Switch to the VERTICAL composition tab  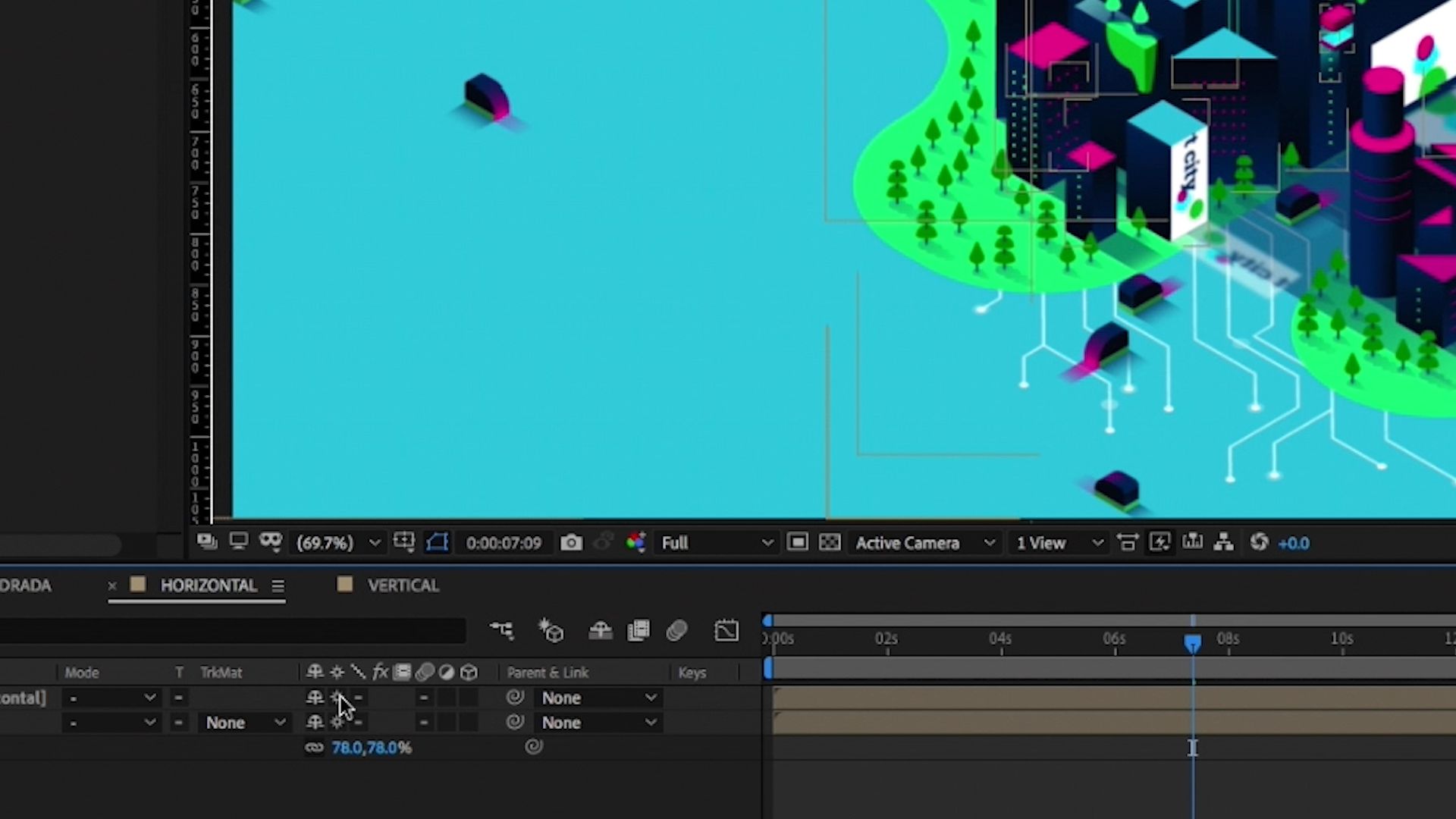click(x=403, y=585)
